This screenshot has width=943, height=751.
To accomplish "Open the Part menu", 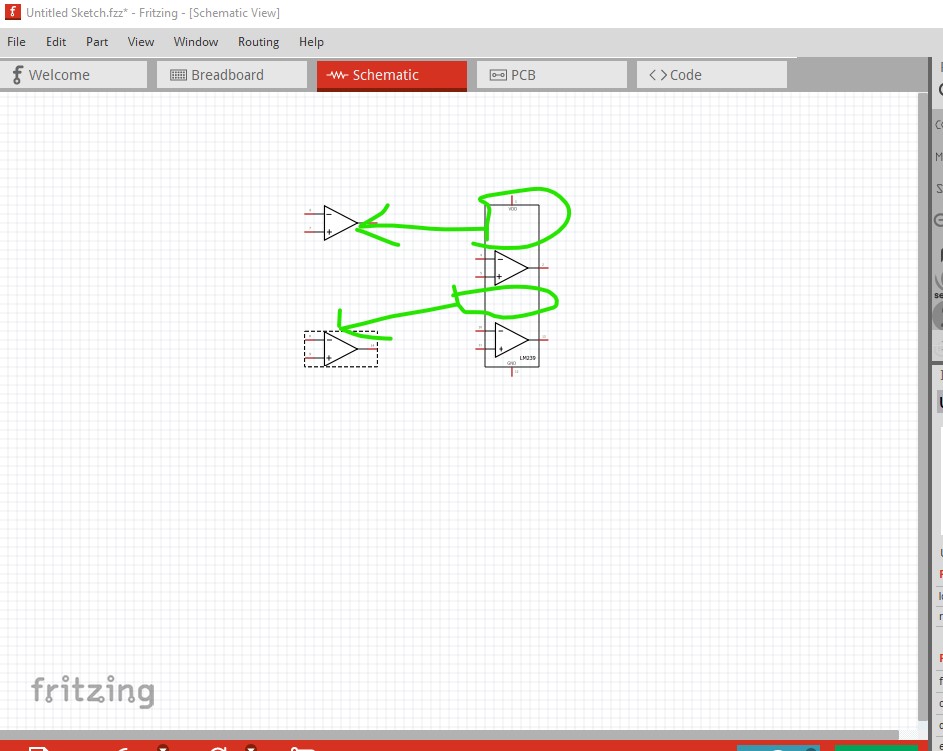I will (x=97, y=42).
